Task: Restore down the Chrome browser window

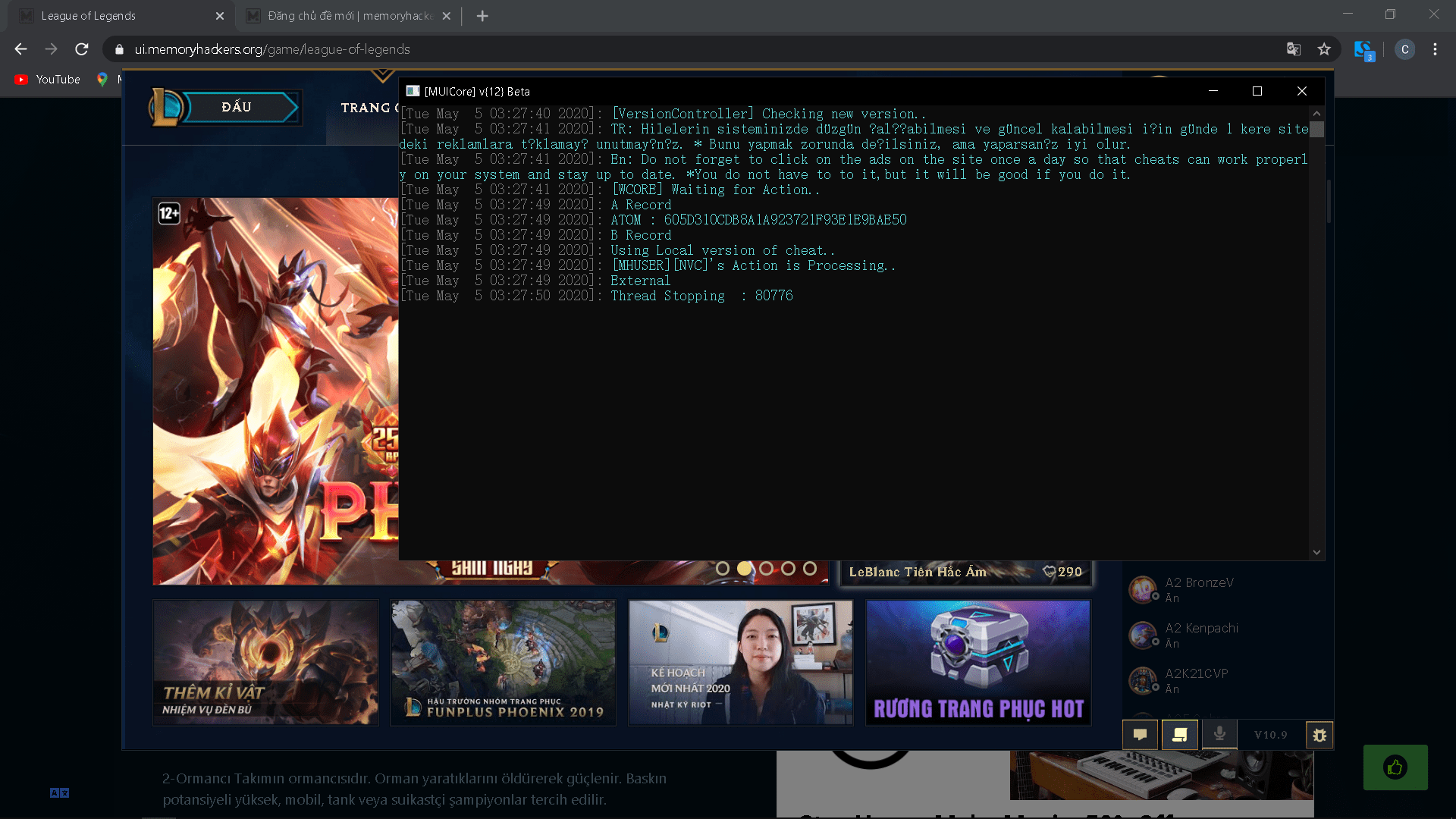Action: pyautogui.click(x=1390, y=14)
